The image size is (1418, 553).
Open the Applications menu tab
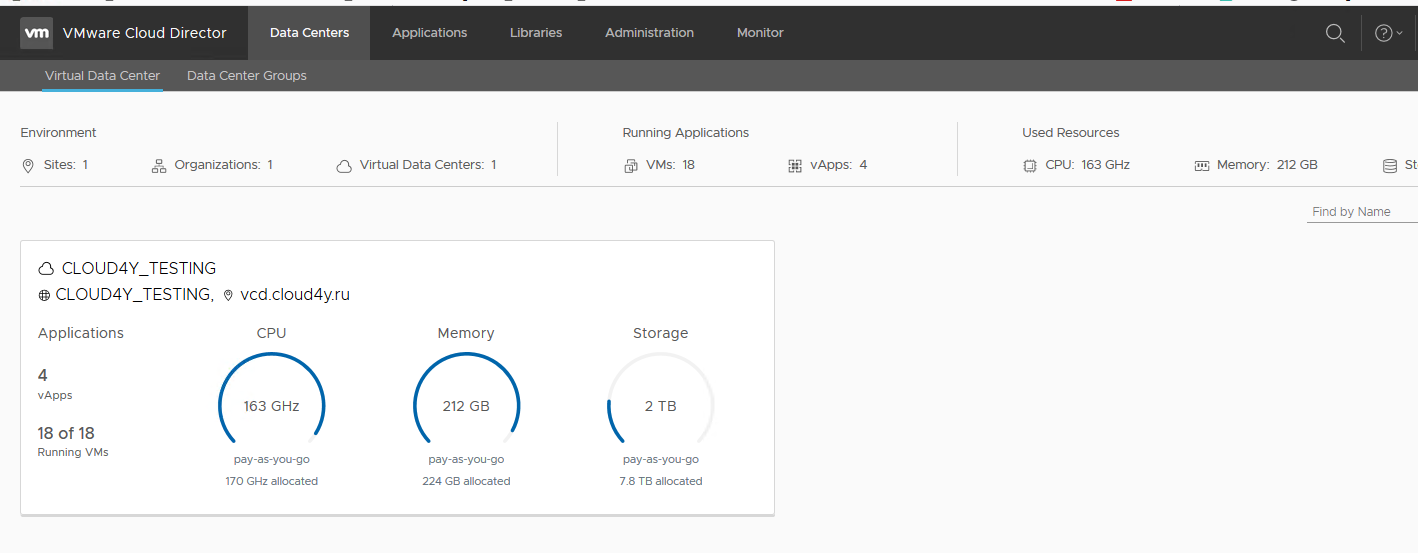click(x=430, y=33)
